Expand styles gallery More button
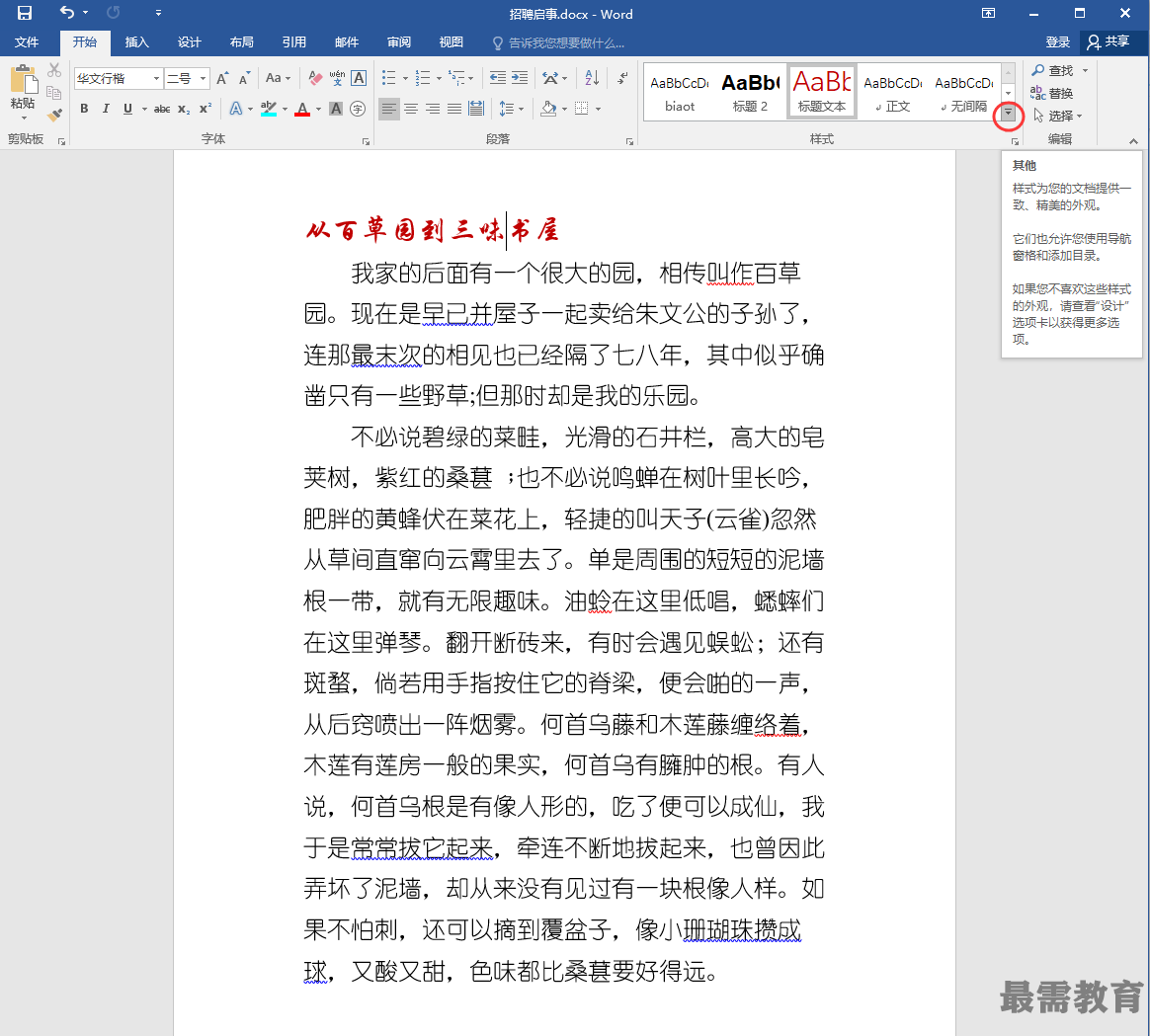1150x1036 pixels. point(1008,114)
